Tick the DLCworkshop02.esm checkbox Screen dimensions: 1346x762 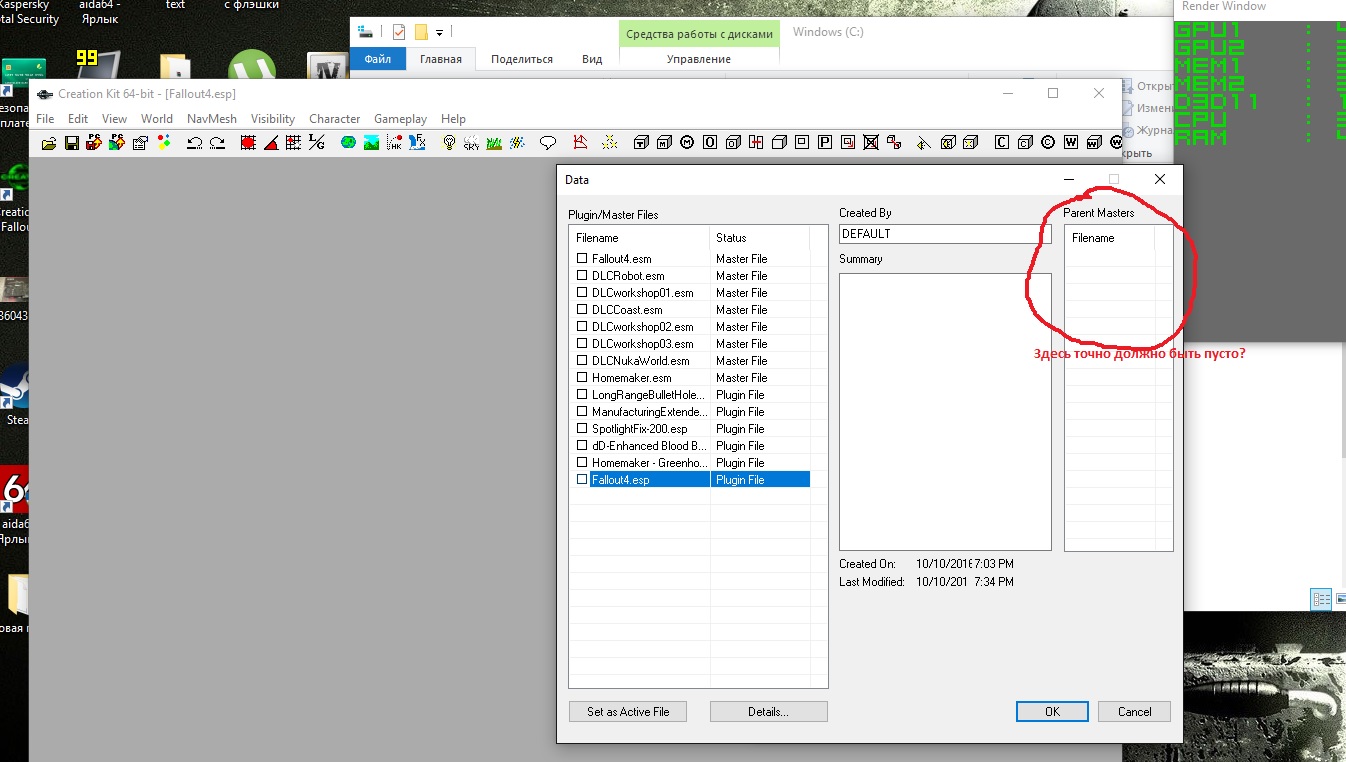[x=582, y=327]
